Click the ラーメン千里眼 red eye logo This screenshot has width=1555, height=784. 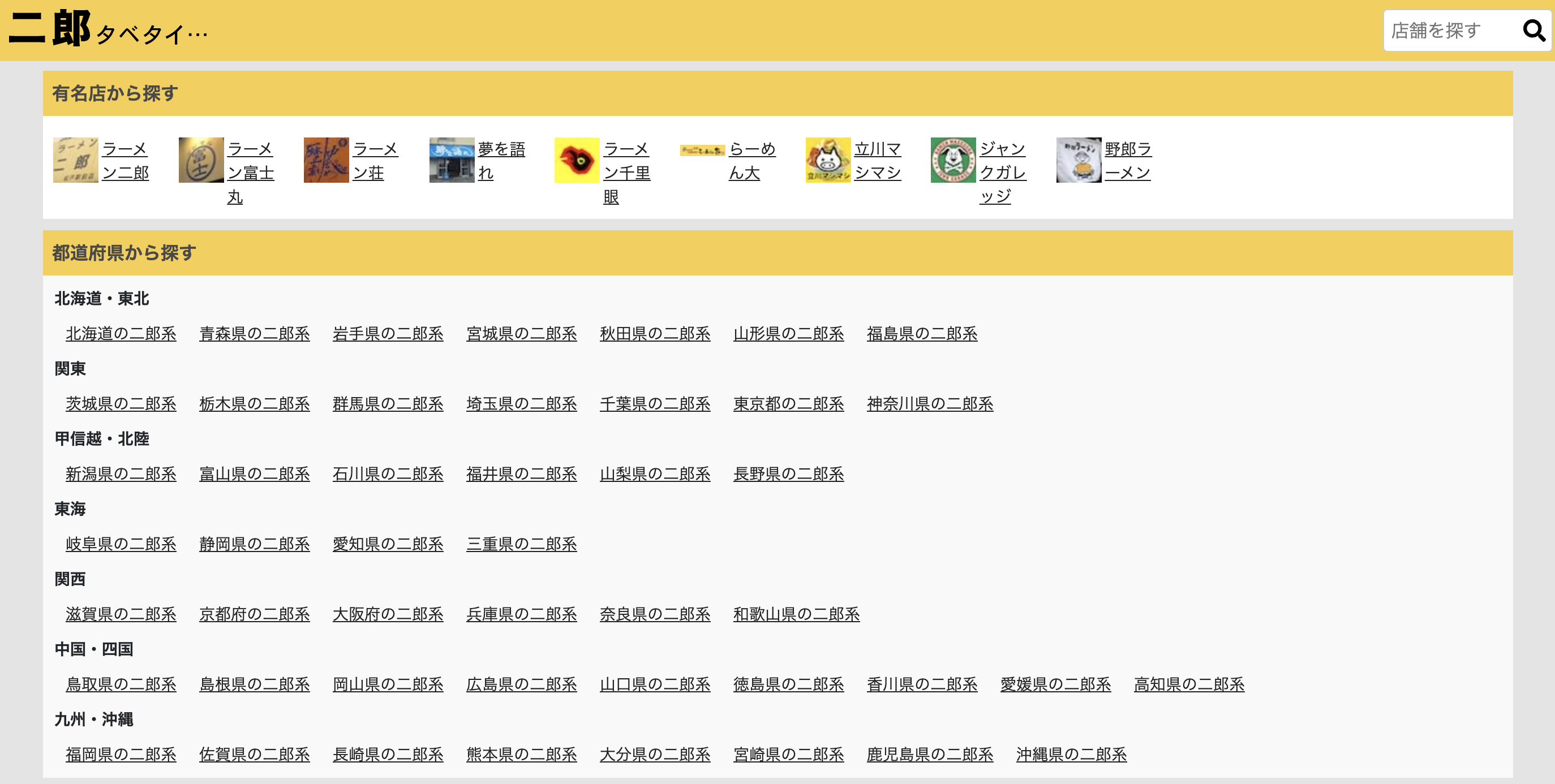[577, 160]
